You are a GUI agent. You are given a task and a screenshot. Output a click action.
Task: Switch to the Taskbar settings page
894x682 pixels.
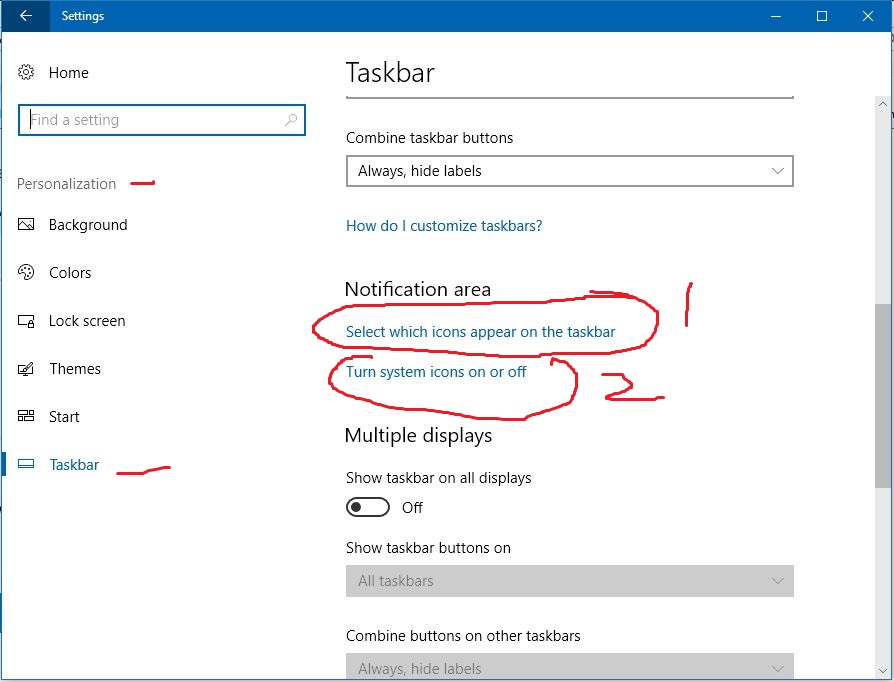[x=75, y=464]
